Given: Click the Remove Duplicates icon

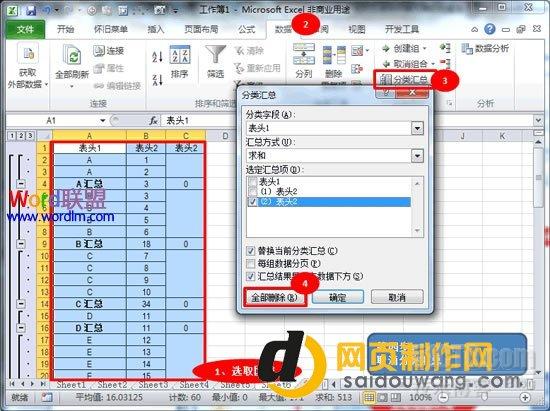Looking at the screenshot, I should point(334,55).
